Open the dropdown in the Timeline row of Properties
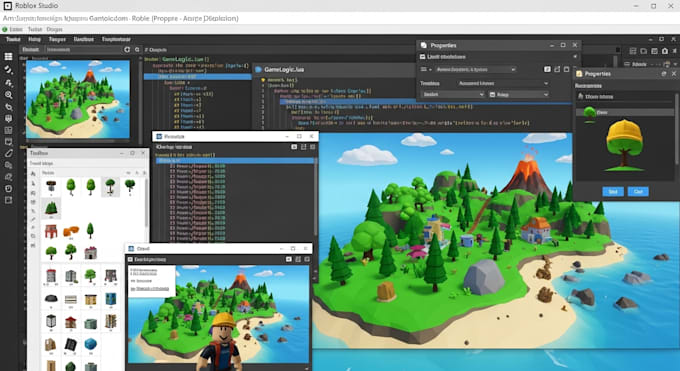The width and height of the screenshot is (680, 371). [503, 83]
